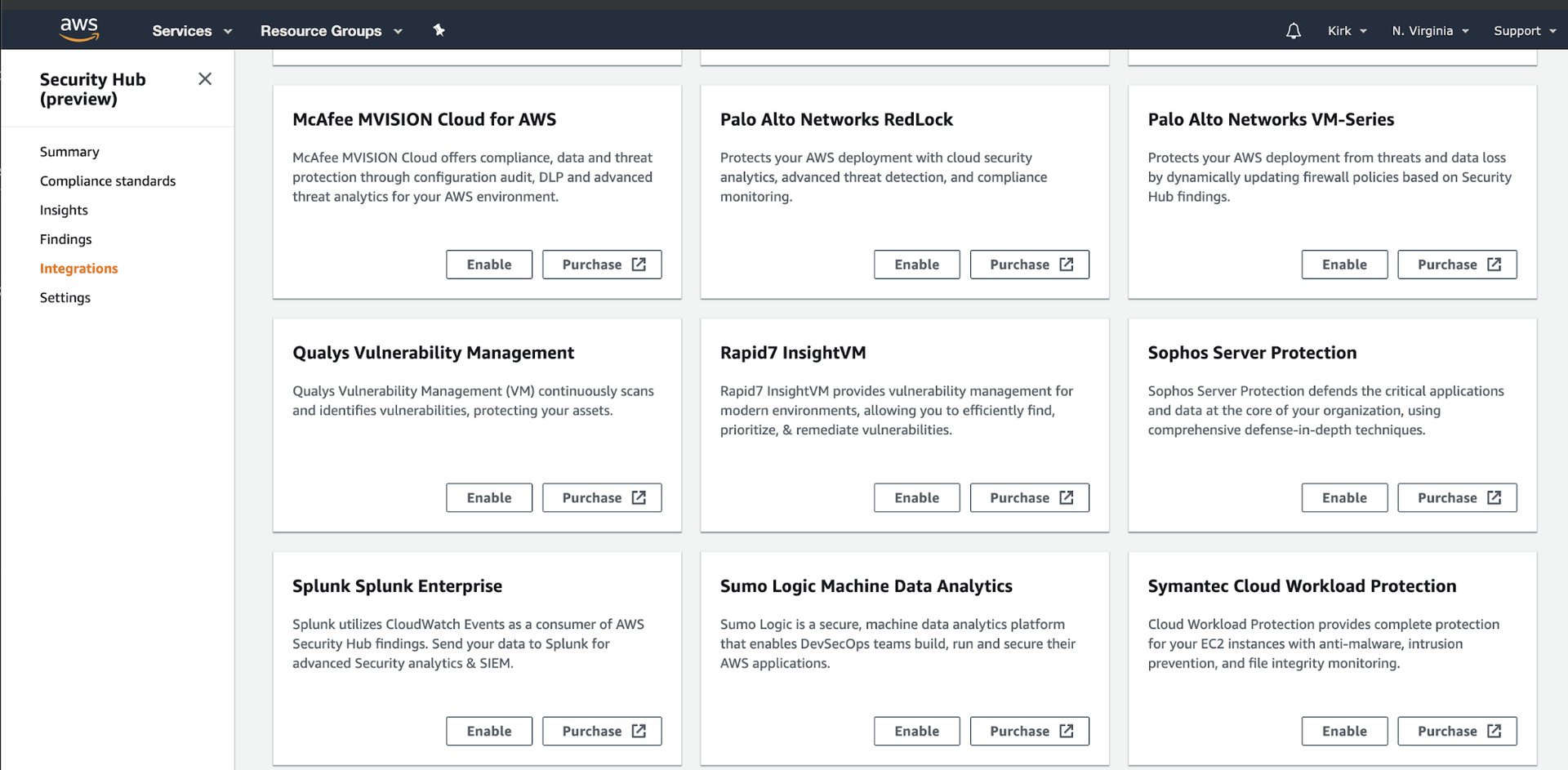Image resolution: width=1568 pixels, height=770 pixels.
Task: Navigate to Findings
Action: (65, 239)
